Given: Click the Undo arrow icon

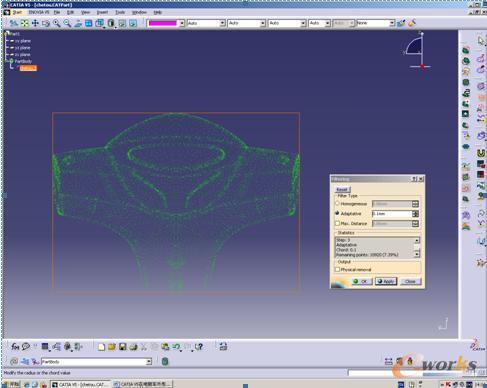Looking at the screenshot, I should (x=176, y=347).
